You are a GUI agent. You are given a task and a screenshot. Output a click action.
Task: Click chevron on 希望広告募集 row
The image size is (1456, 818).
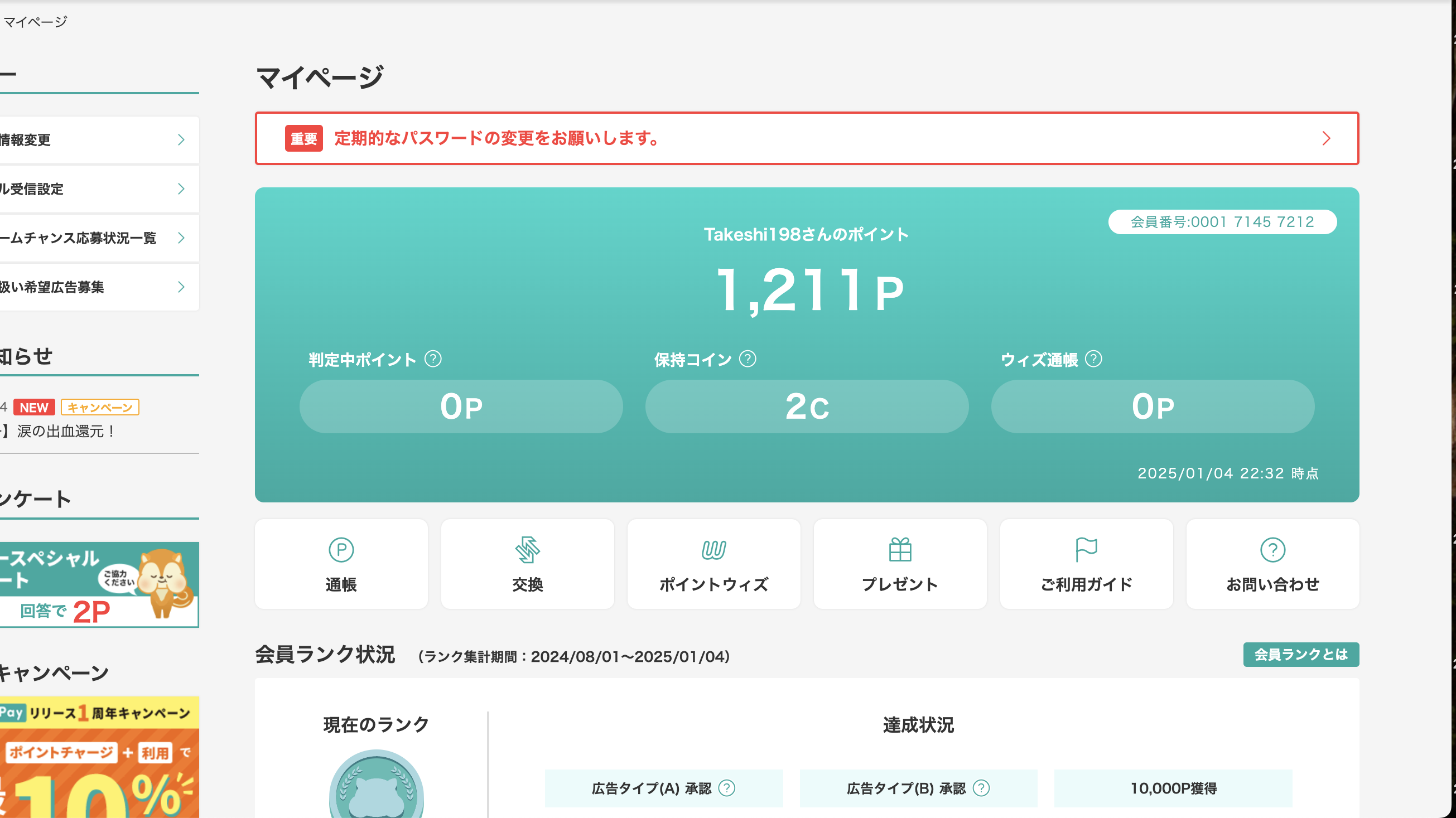[181, 287]
